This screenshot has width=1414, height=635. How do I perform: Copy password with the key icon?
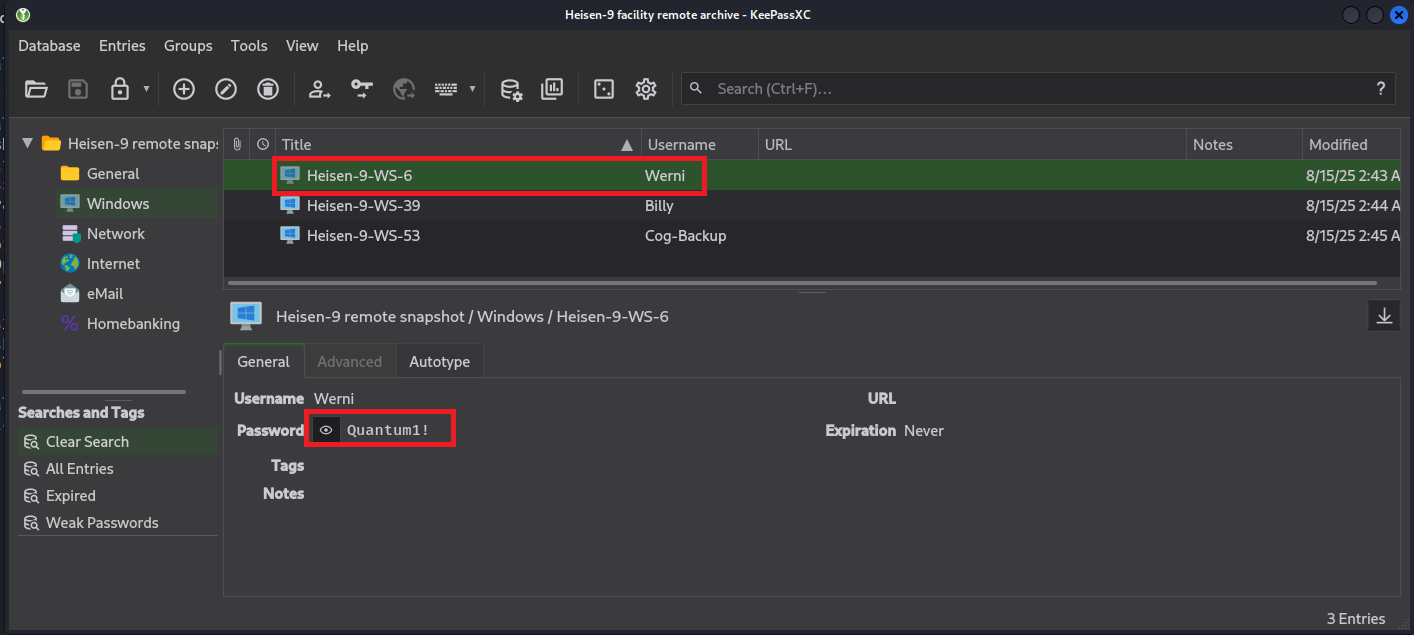362,89
